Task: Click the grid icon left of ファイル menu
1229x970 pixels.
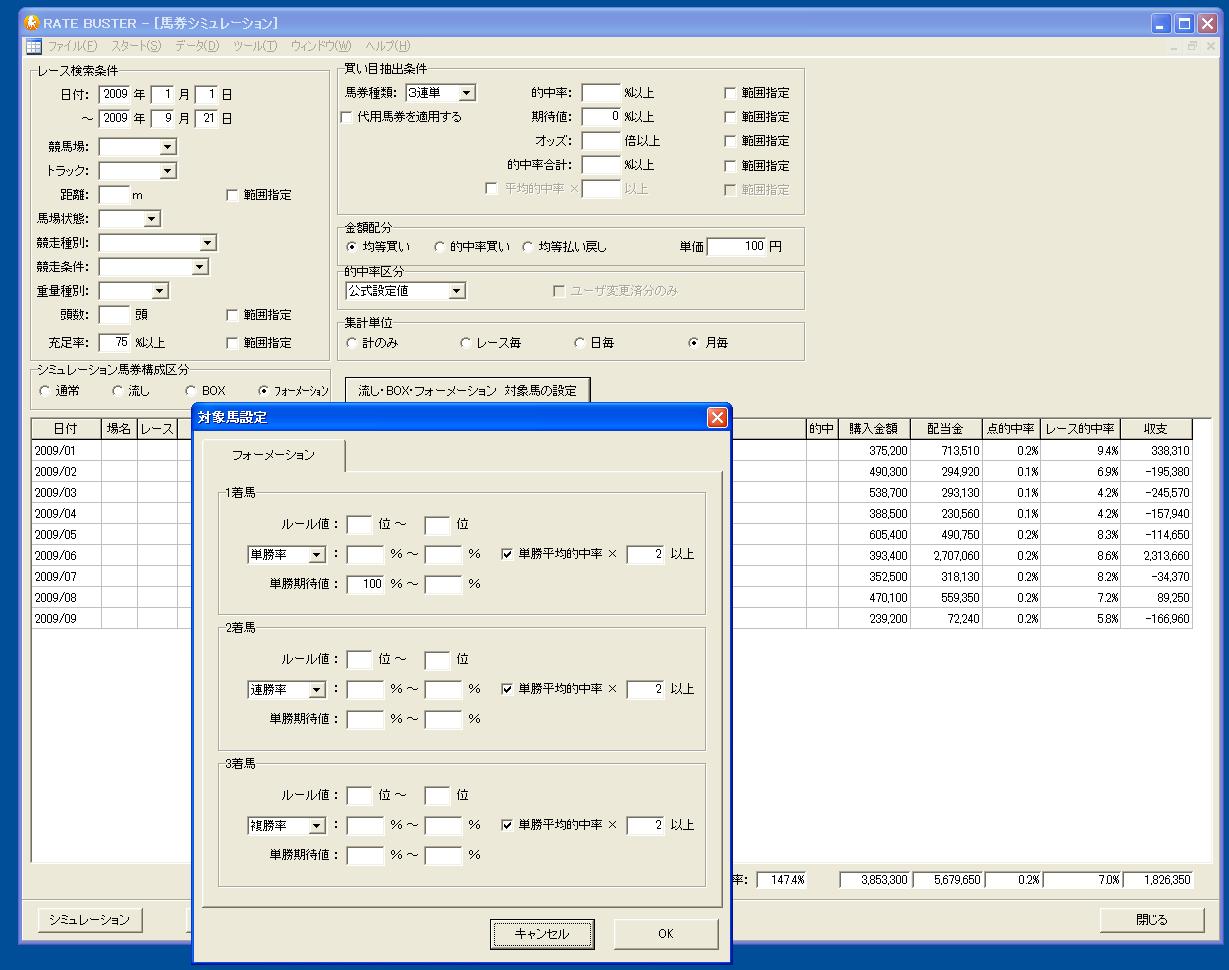Action: (33, 46)
